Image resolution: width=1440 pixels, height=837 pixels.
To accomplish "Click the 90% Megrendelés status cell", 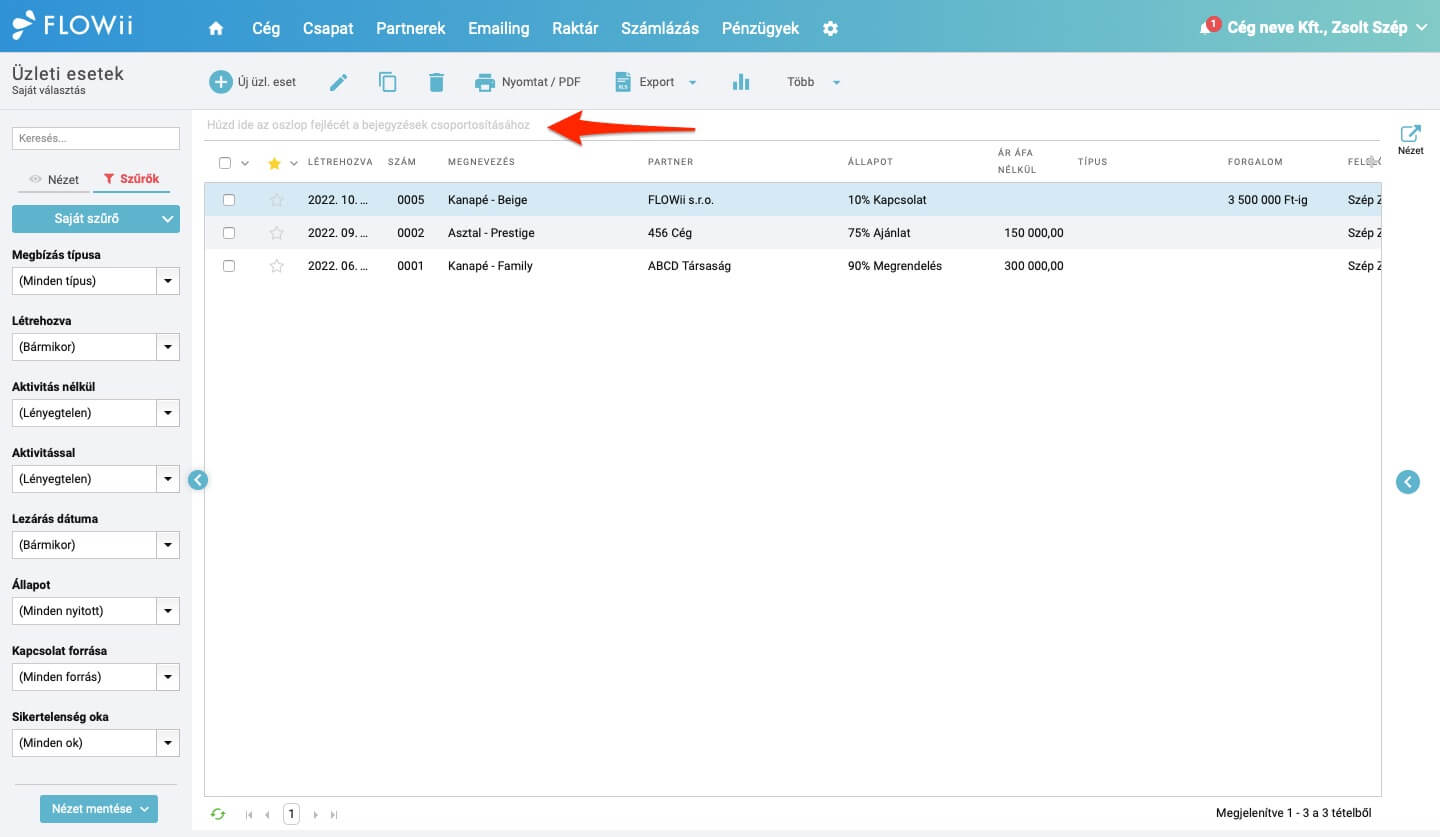I will 895,266.
